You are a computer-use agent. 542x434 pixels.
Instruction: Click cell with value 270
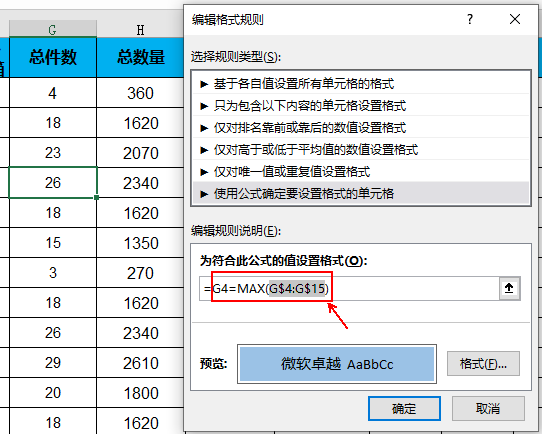[x=140, y=273]
